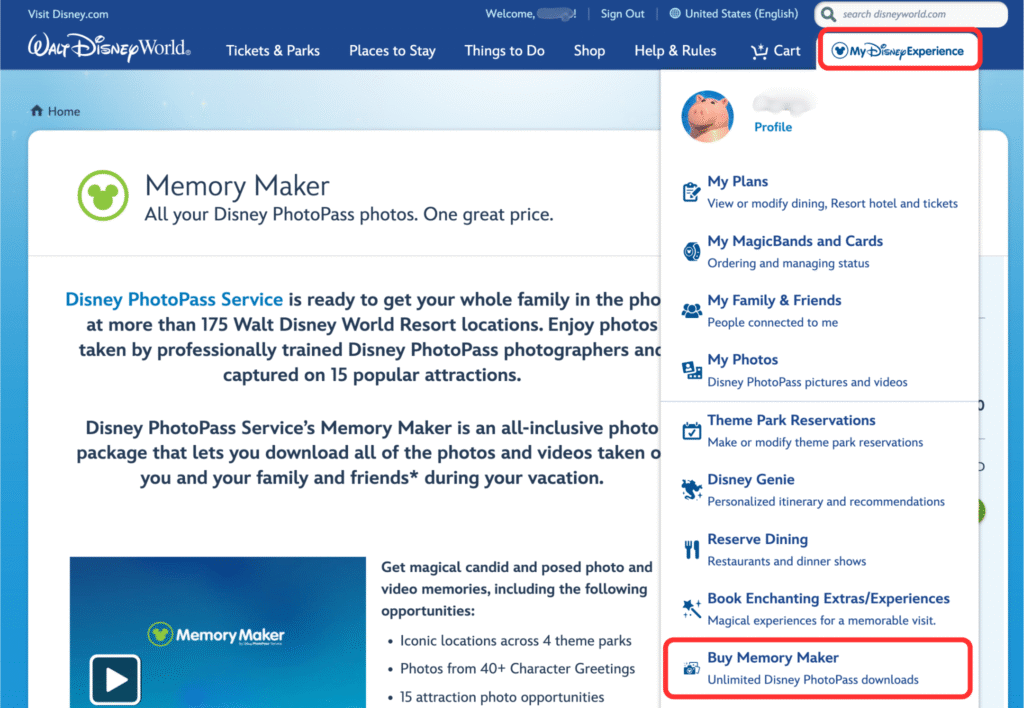Screen dimensions: 1024x708
Task: Click the globe icon by United States
Action: coord(675,14)
